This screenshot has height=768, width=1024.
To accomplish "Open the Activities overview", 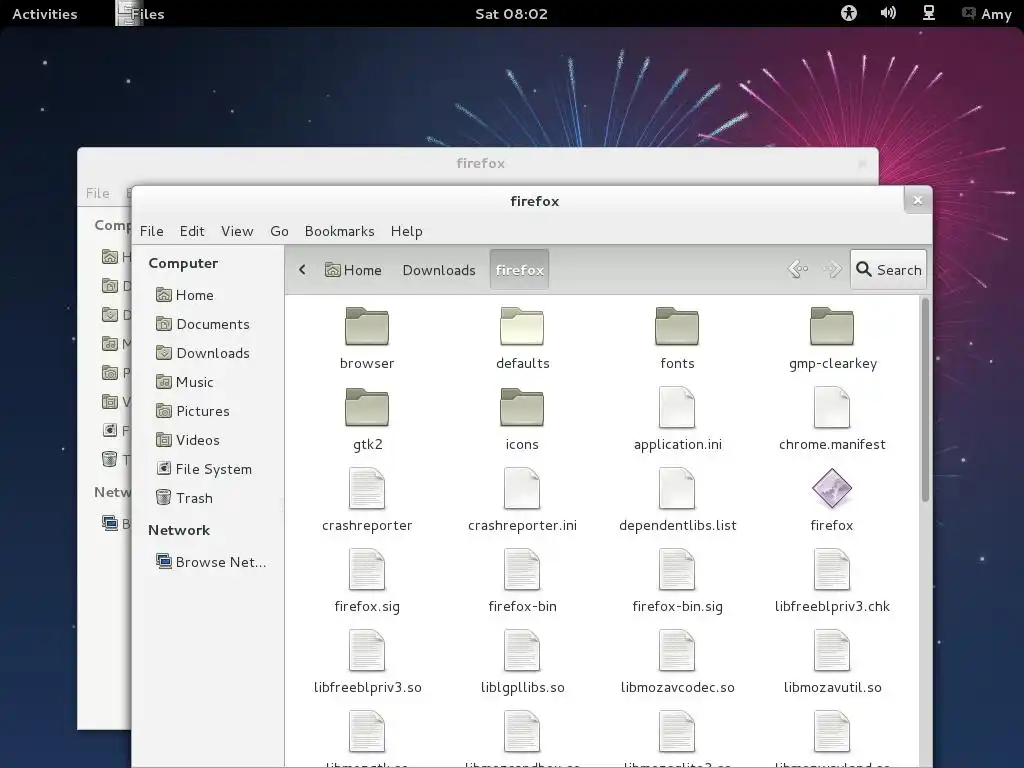I will coord(44,14).
